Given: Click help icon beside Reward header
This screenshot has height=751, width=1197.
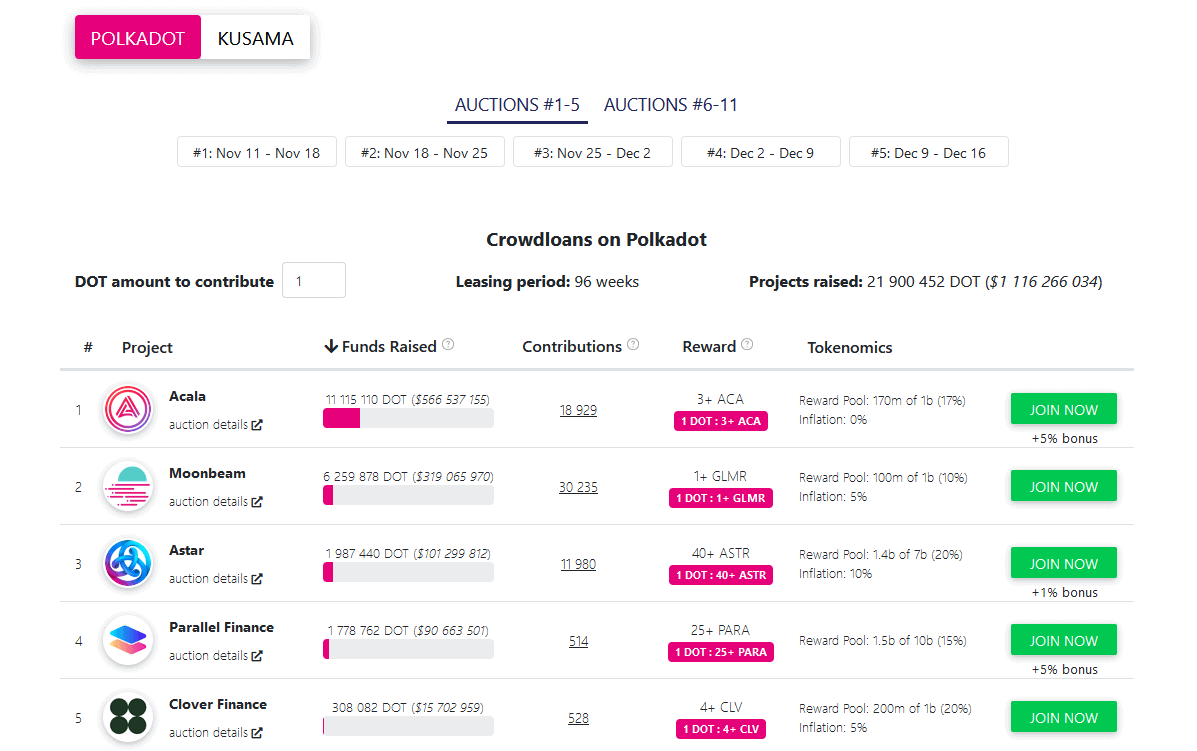Looking at the screenshot, I should coord(747,345).
